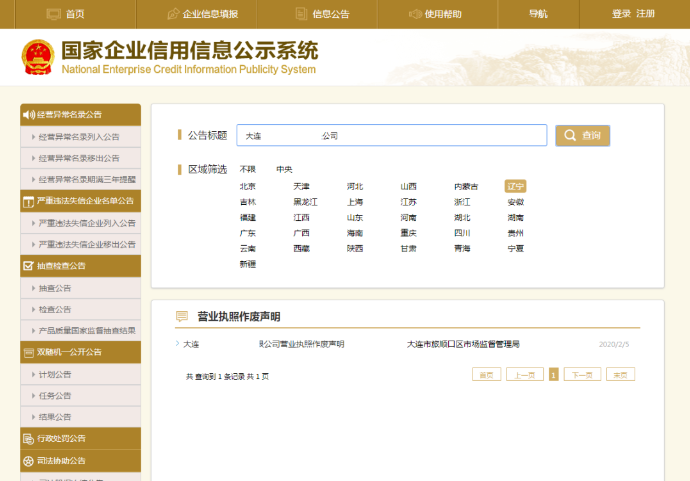Select 天津 region filter
Image resolution: width=690 pixels, height=481 pixels.
(x=301, y=186)
